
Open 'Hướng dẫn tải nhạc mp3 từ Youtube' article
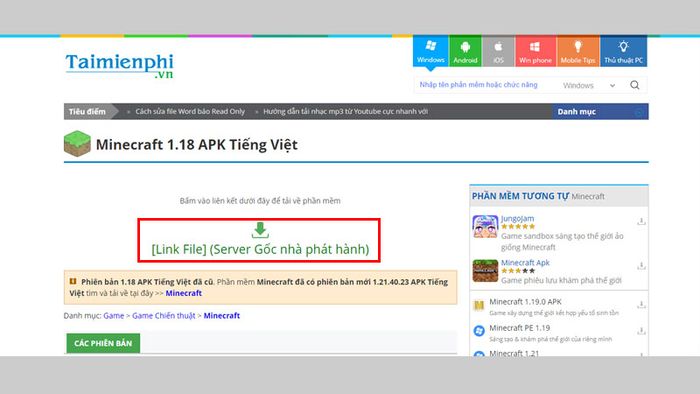pyautogui.click(x=345, y=112)
